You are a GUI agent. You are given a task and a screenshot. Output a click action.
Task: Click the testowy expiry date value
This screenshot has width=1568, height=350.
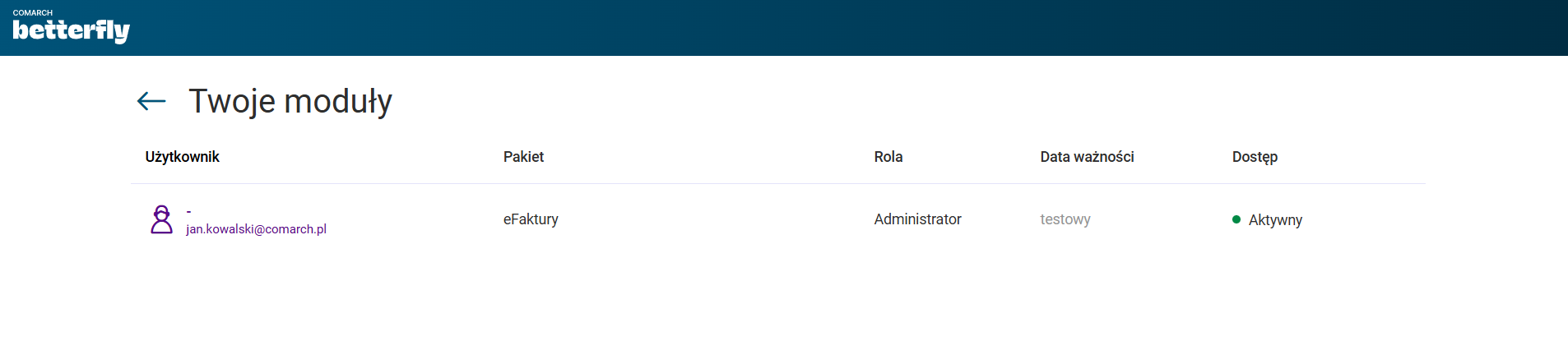tap(1065, 219)
